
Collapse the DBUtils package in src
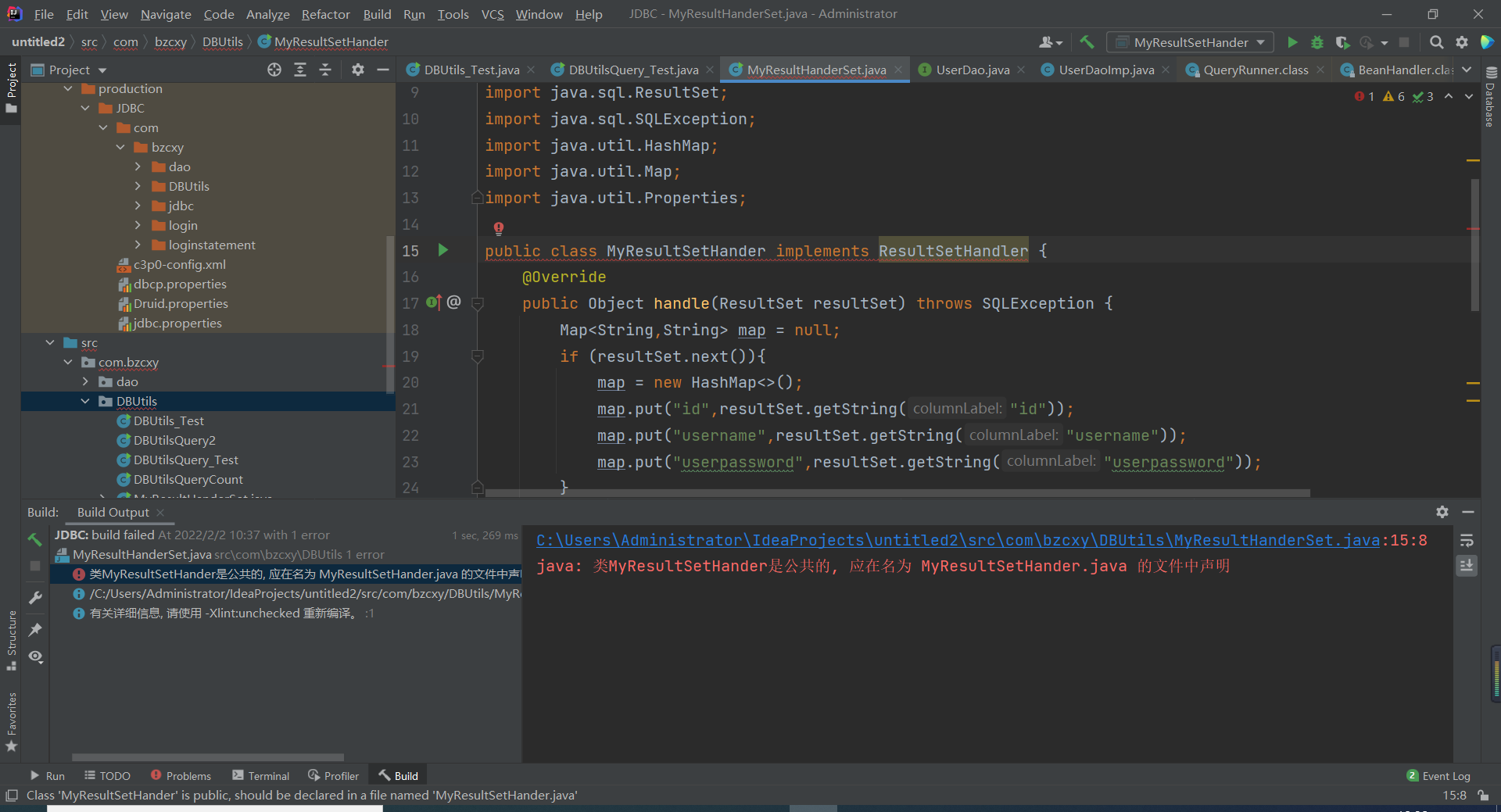pyautogui.click(x=85, y=401)
